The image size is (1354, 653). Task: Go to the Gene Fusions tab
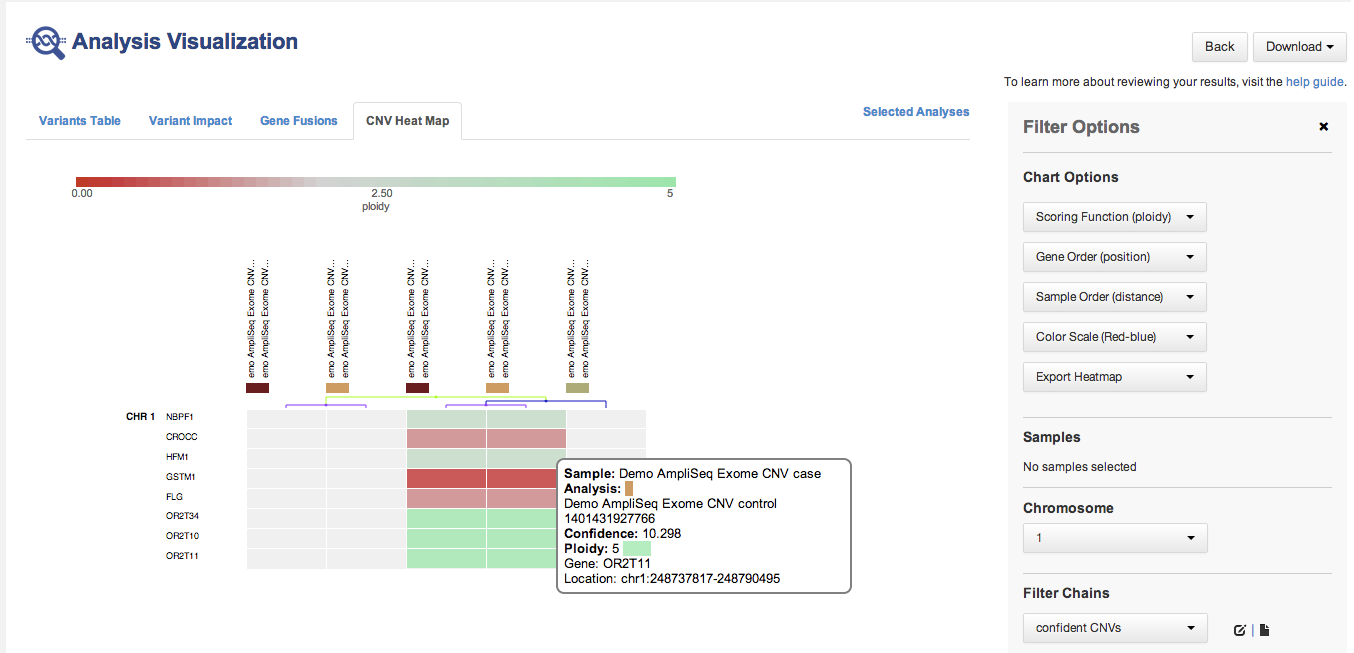(299, 121)
